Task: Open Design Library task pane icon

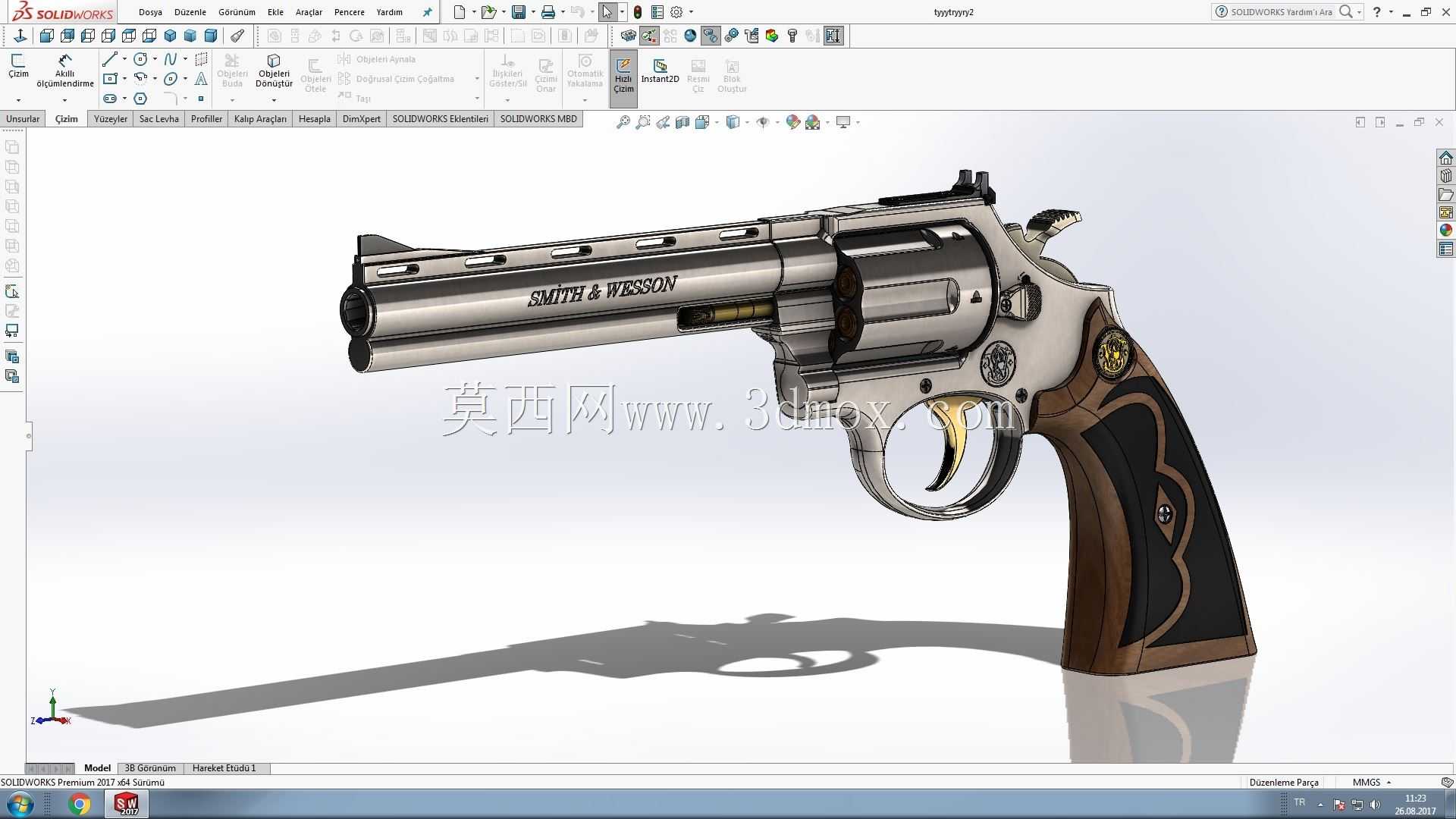Action: coord(1446,176)
